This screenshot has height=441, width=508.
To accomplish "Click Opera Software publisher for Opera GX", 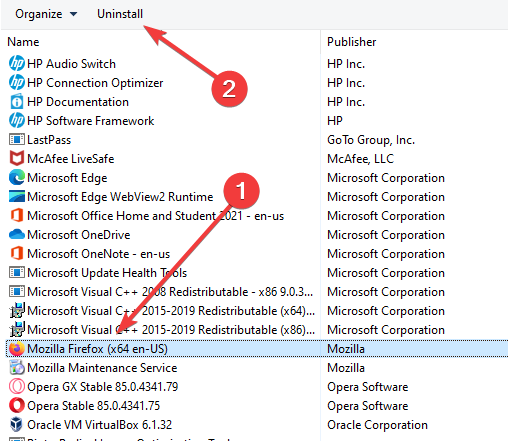I will 367,387.
